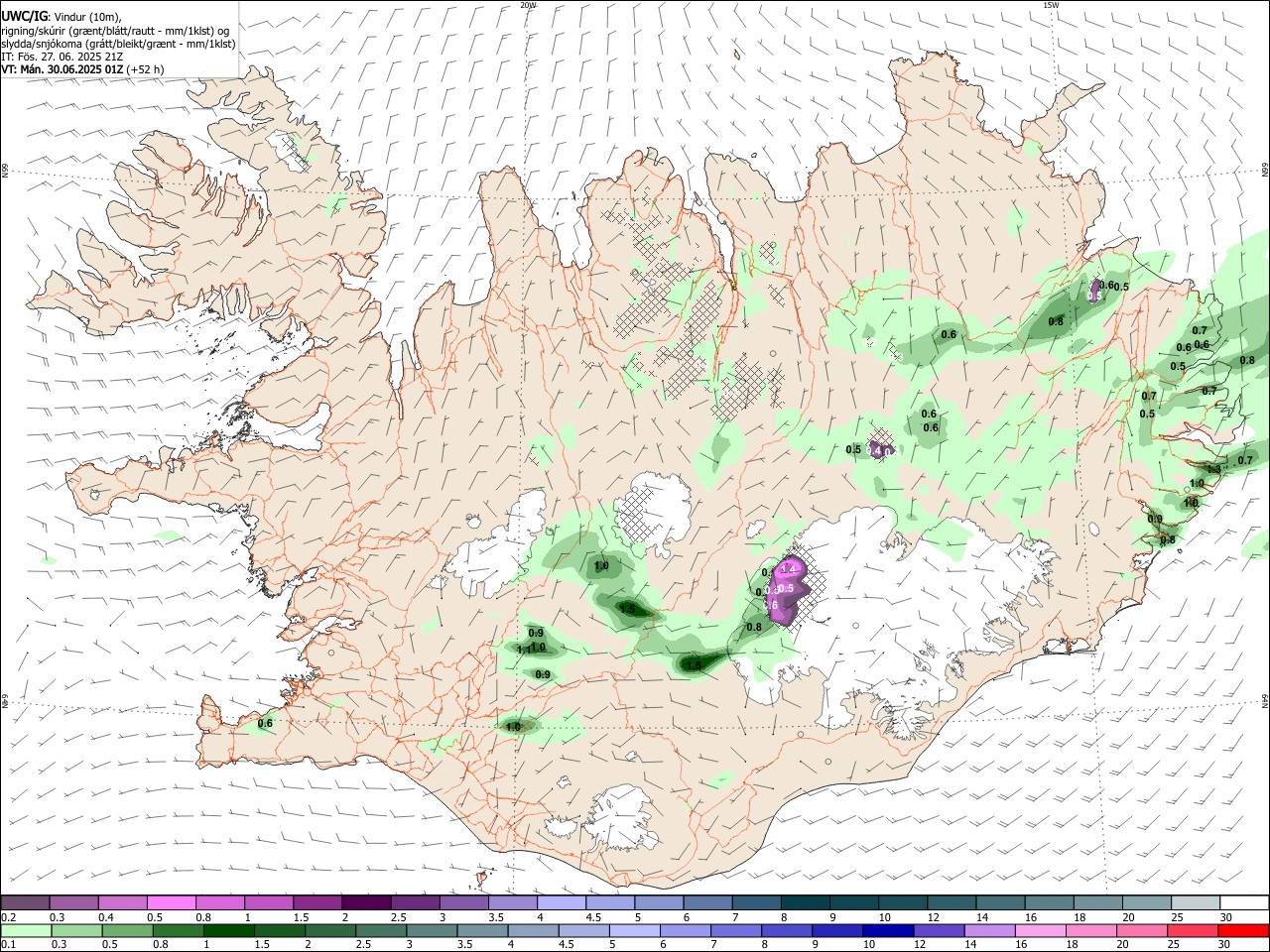Image resolution: width=1270 pixels, height=952 pixels.
Task: Select the light pink swatch between 16 and 18, lower row
Action: pos(1042,930)
